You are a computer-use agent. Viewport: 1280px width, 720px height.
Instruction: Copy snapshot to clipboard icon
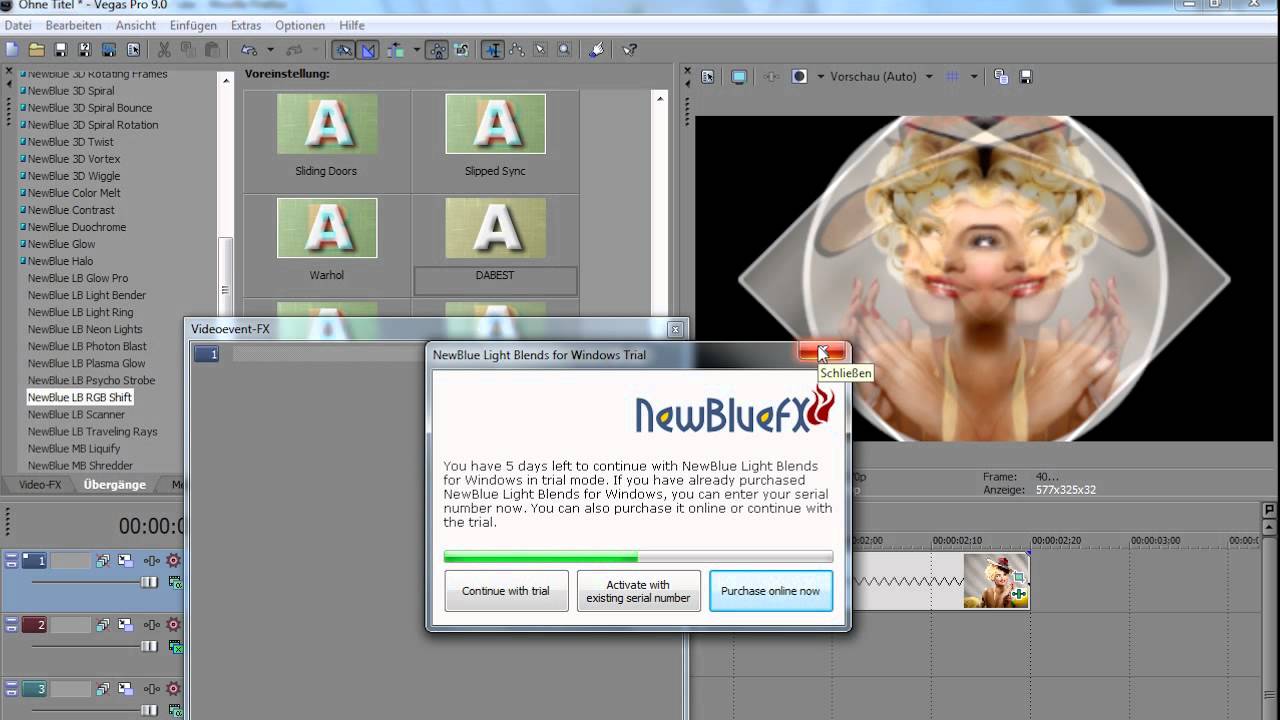point(1000,77)
